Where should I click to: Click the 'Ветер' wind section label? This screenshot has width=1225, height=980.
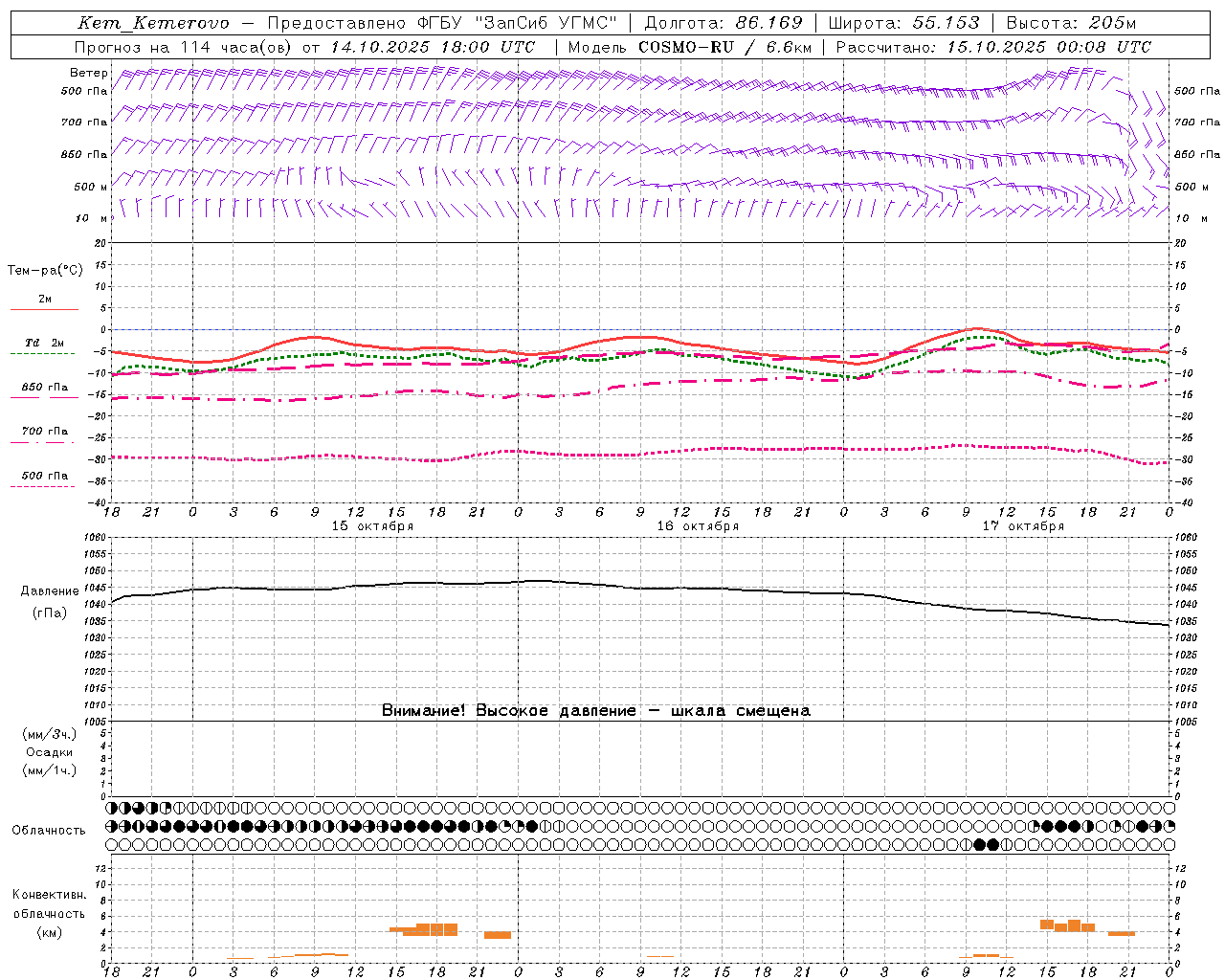click(x=89, y=73)
